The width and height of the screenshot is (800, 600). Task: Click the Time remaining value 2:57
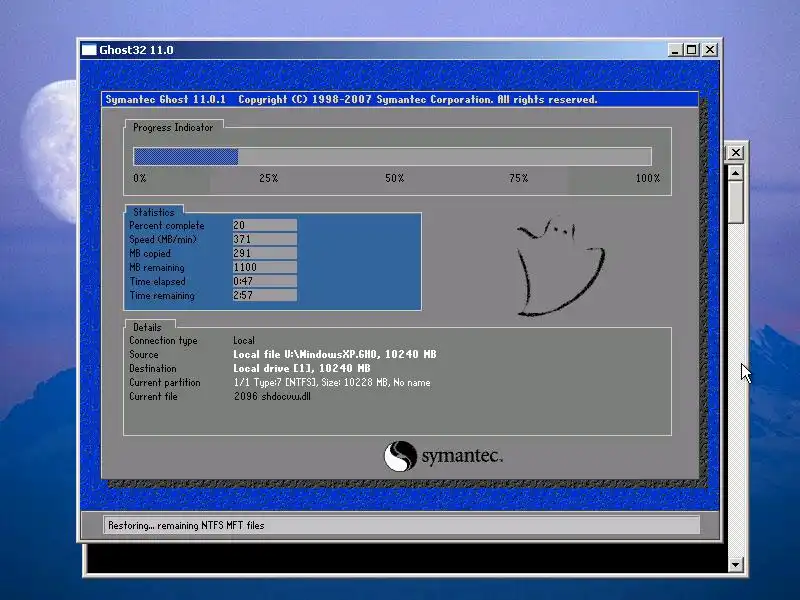pyautogui.click(x=265, y=295)
